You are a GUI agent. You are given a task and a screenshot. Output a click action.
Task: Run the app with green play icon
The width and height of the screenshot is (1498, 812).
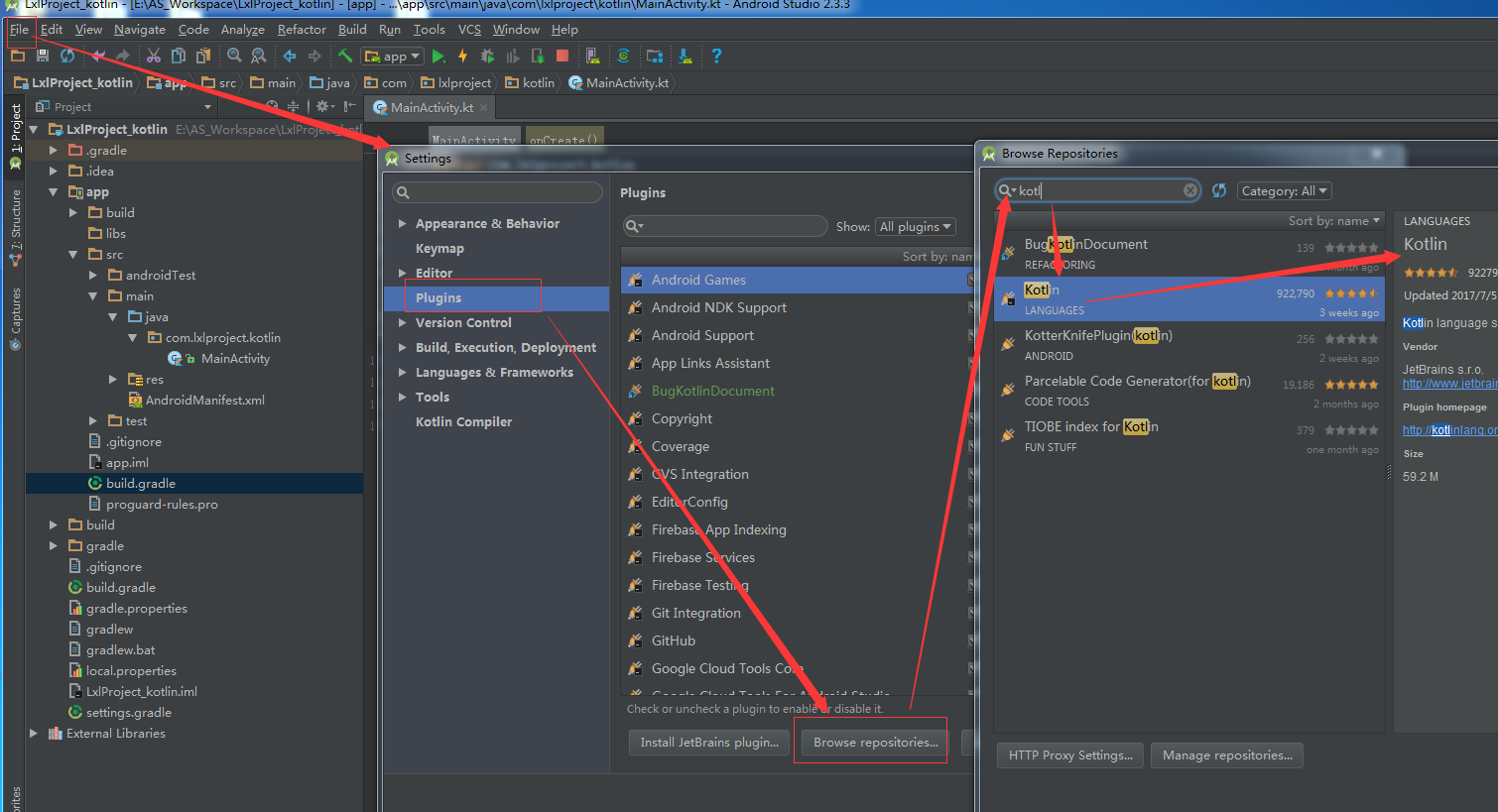click(438, 57)
